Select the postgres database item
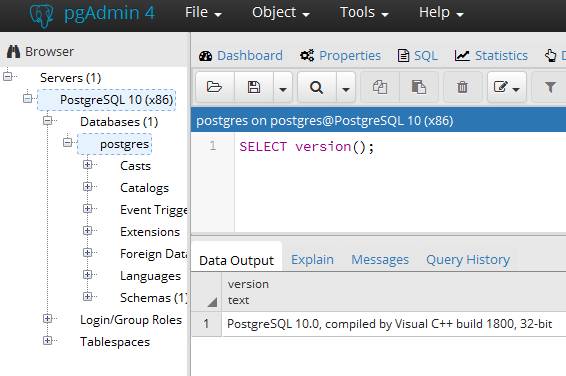Image resolution: width=566 pixels, height=376 pixels. [x=115, y=144]
